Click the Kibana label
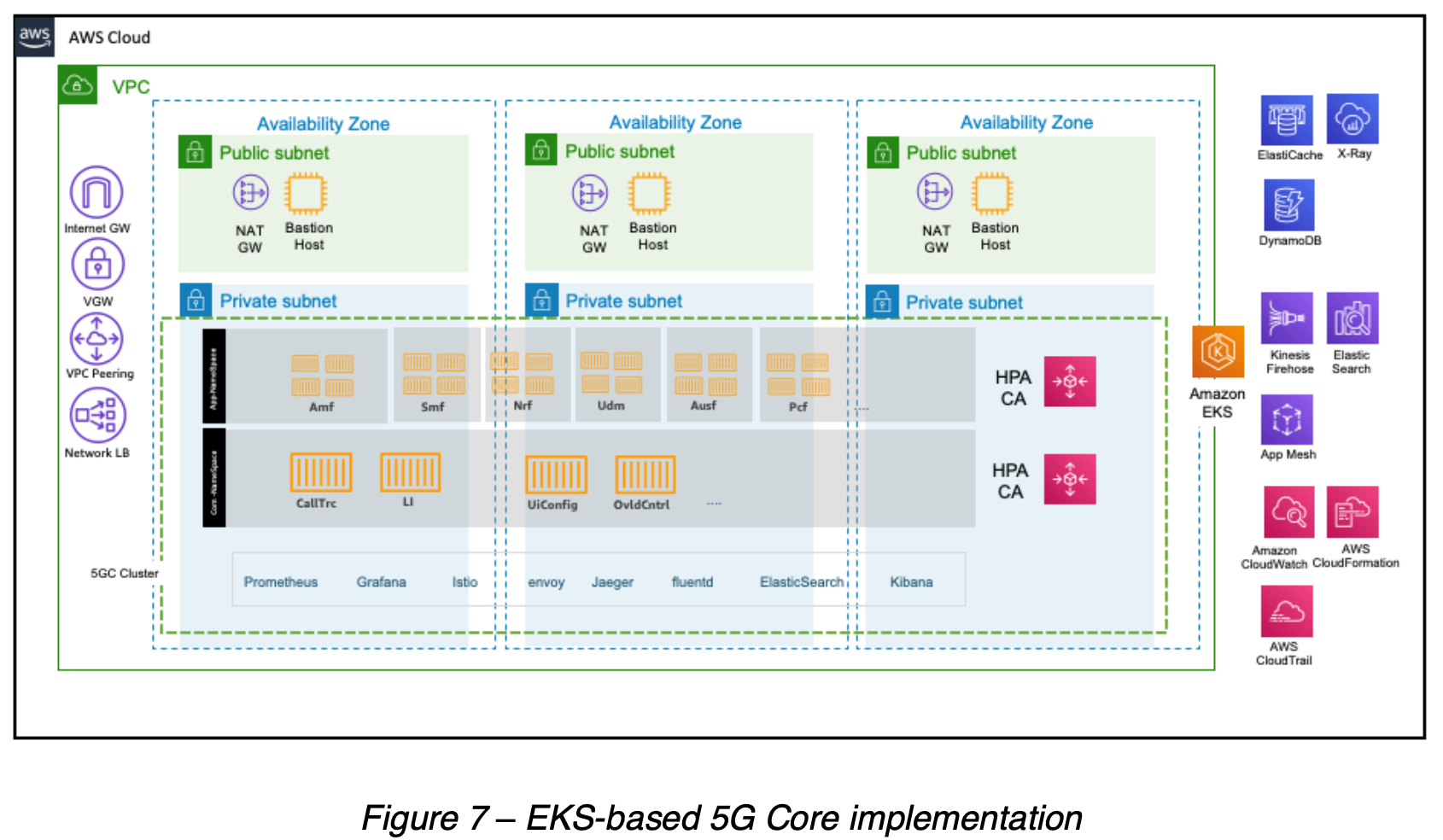The image size is (1443, 840). [911, 581]
